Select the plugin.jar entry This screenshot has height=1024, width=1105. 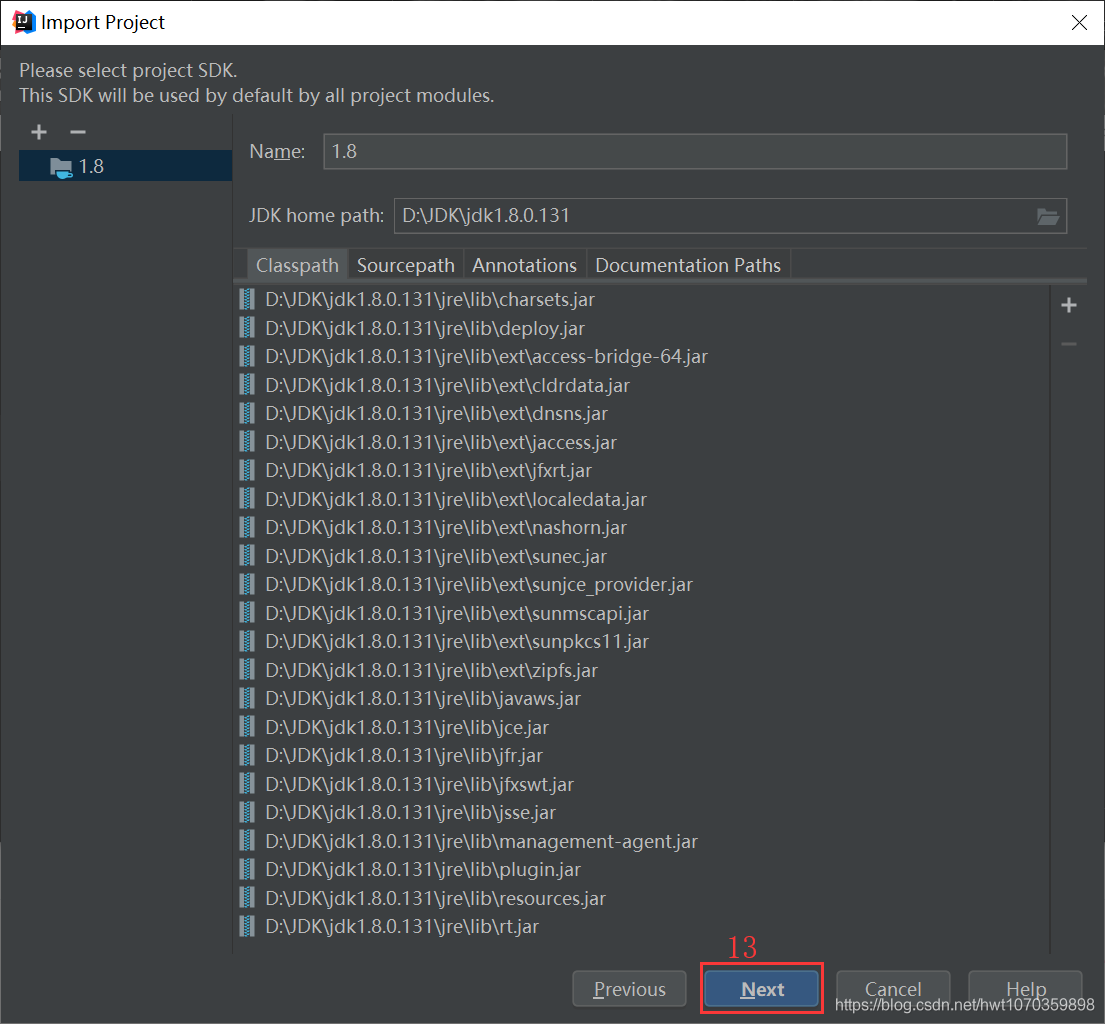pyautogui.click(x=642, y=870)
